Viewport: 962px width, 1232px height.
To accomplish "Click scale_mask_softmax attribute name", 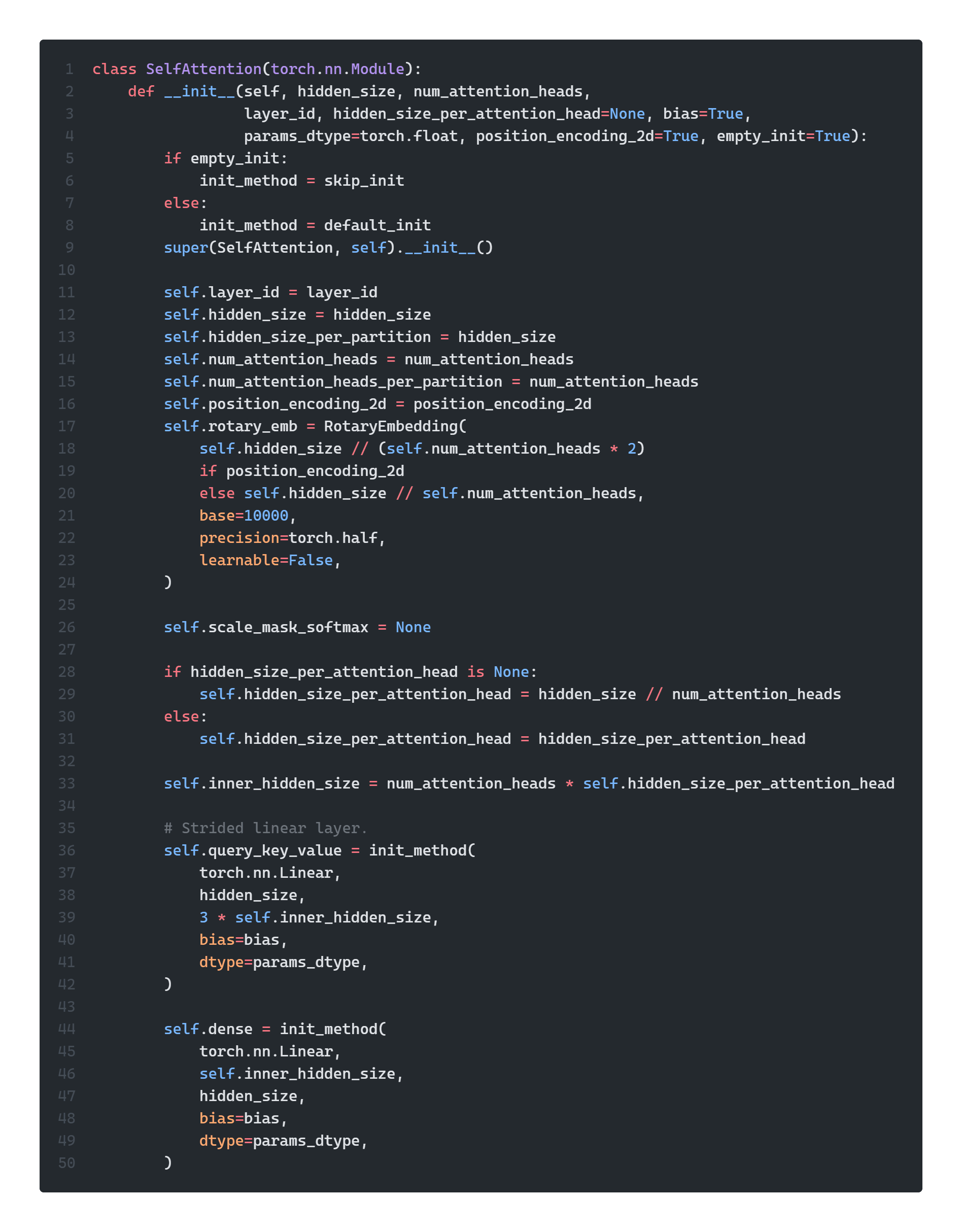I will click(288, 627).
